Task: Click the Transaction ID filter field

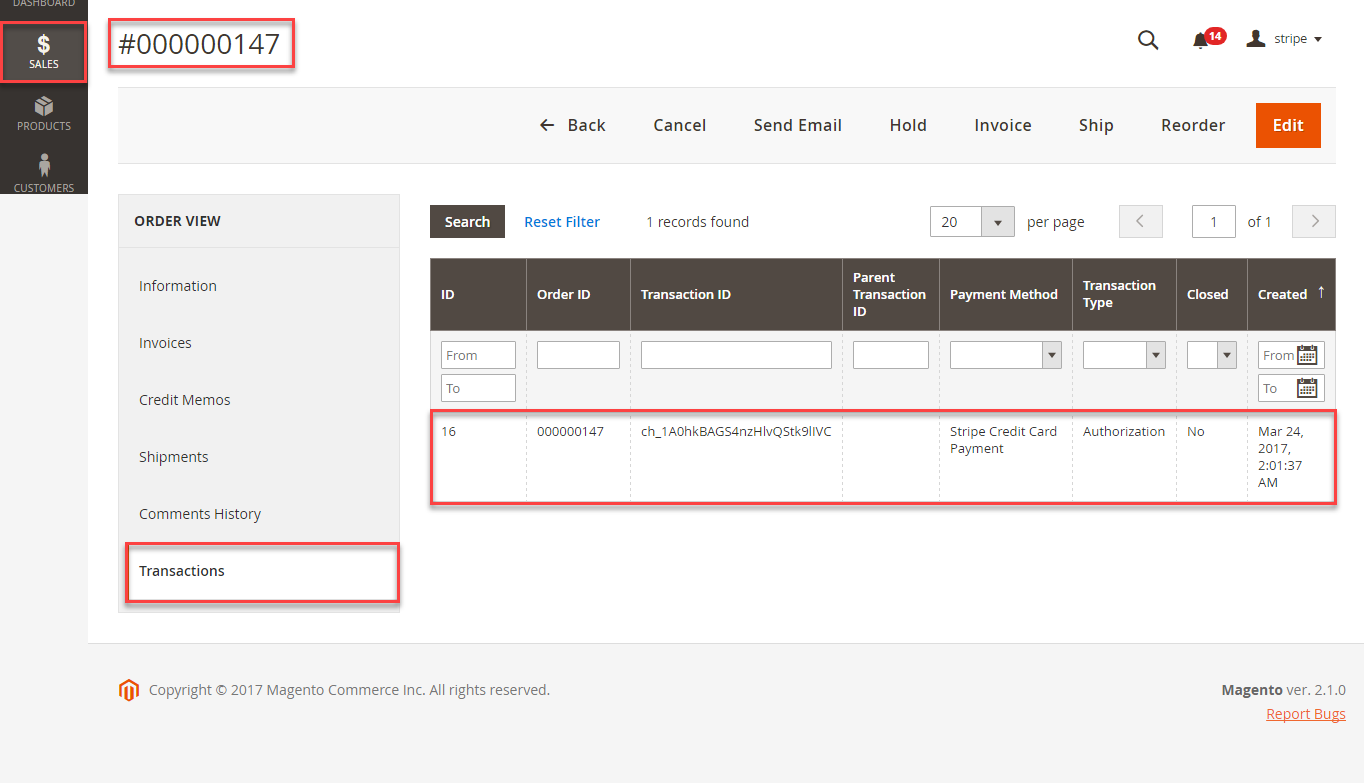Action: pyautogui.click(x=736, y=355)
